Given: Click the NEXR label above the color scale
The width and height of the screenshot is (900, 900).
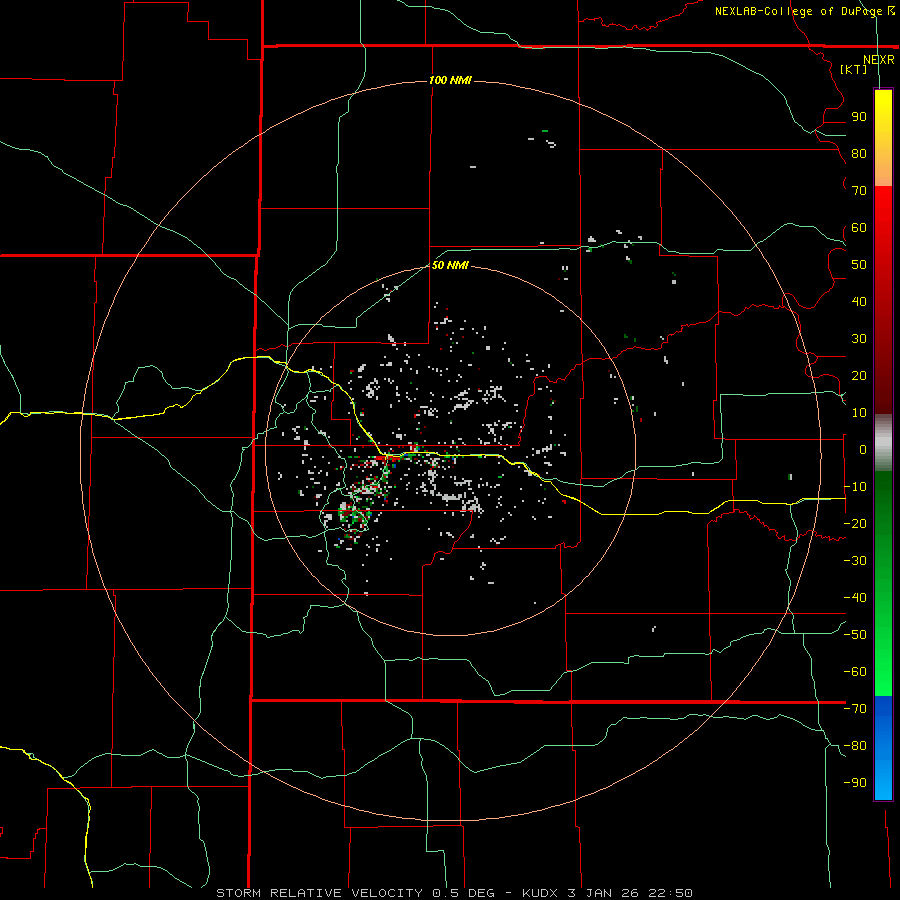Looking at the screenshot, I should (878, 60).
